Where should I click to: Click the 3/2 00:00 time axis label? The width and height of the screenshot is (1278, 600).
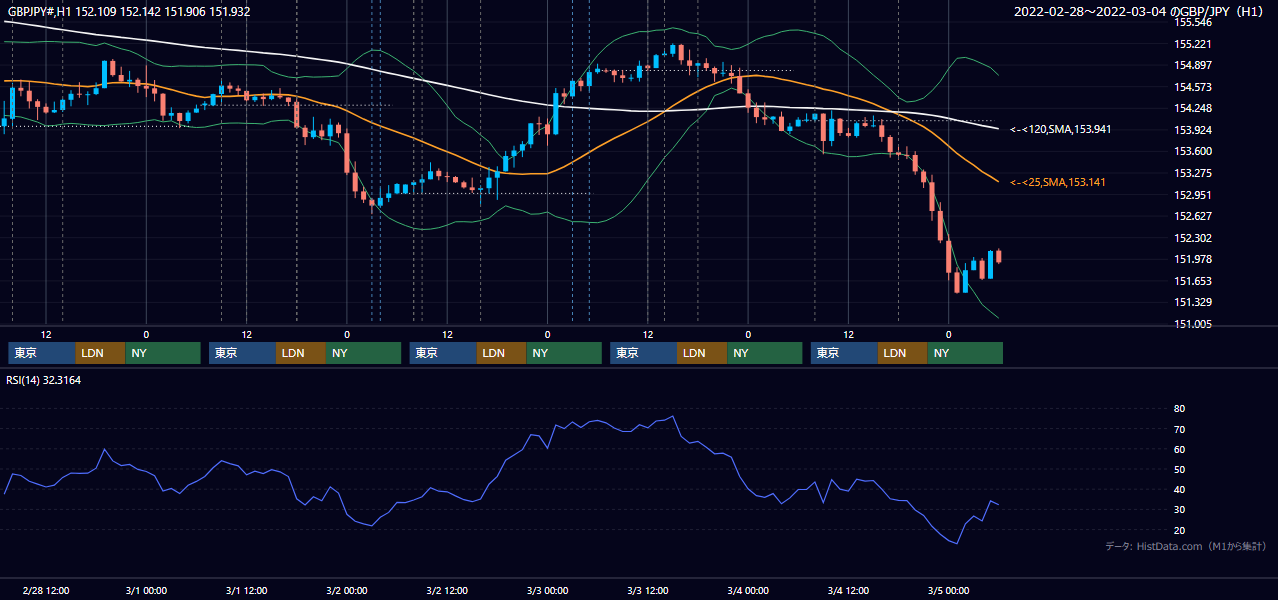[347, 590]
